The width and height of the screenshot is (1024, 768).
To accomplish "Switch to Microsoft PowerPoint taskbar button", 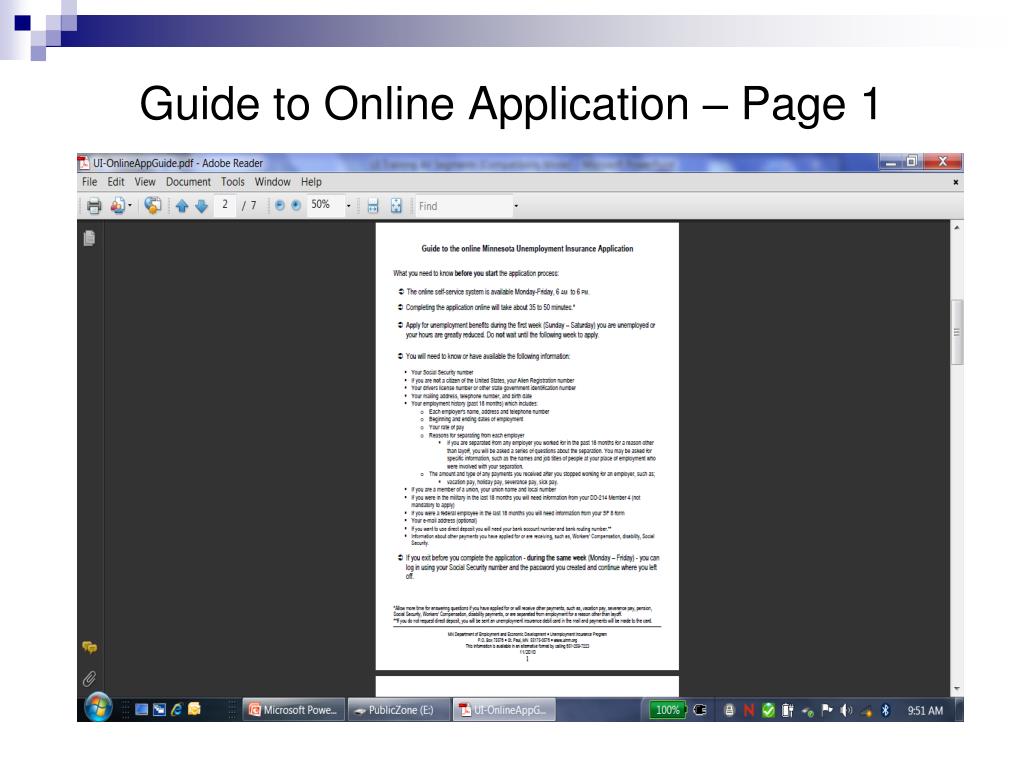I will tap(293, 710).
